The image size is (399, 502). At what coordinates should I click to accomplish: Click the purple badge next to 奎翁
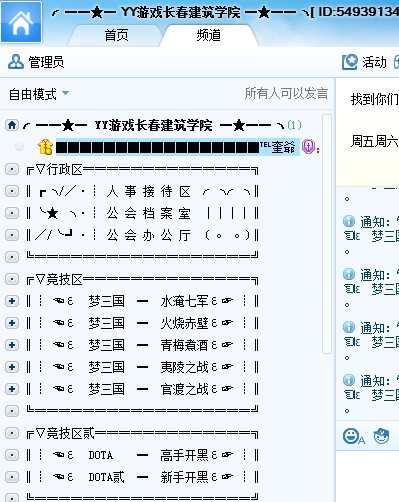coord(308,147)
